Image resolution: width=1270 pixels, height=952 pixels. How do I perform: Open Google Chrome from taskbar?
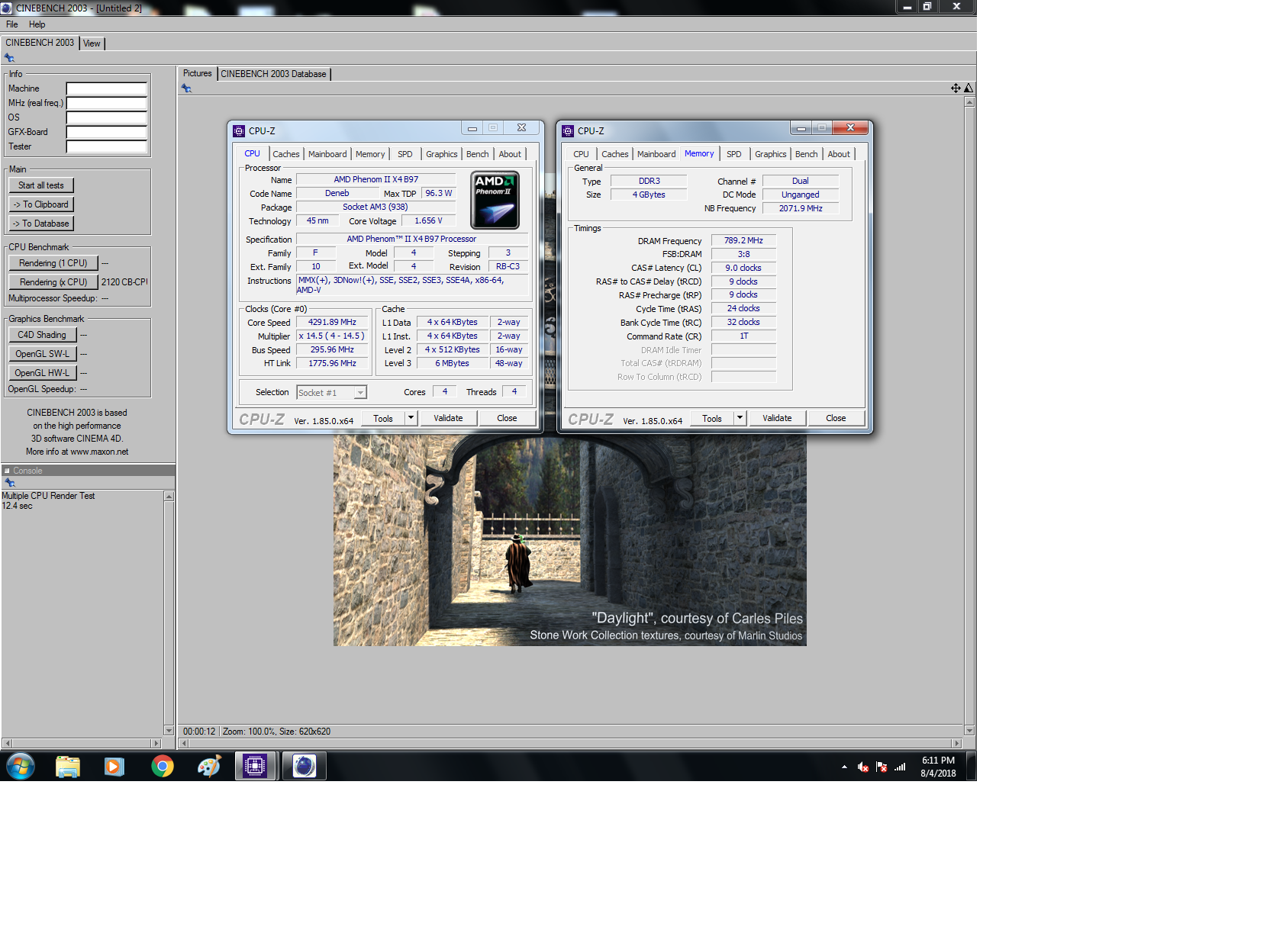click(162, 766)
